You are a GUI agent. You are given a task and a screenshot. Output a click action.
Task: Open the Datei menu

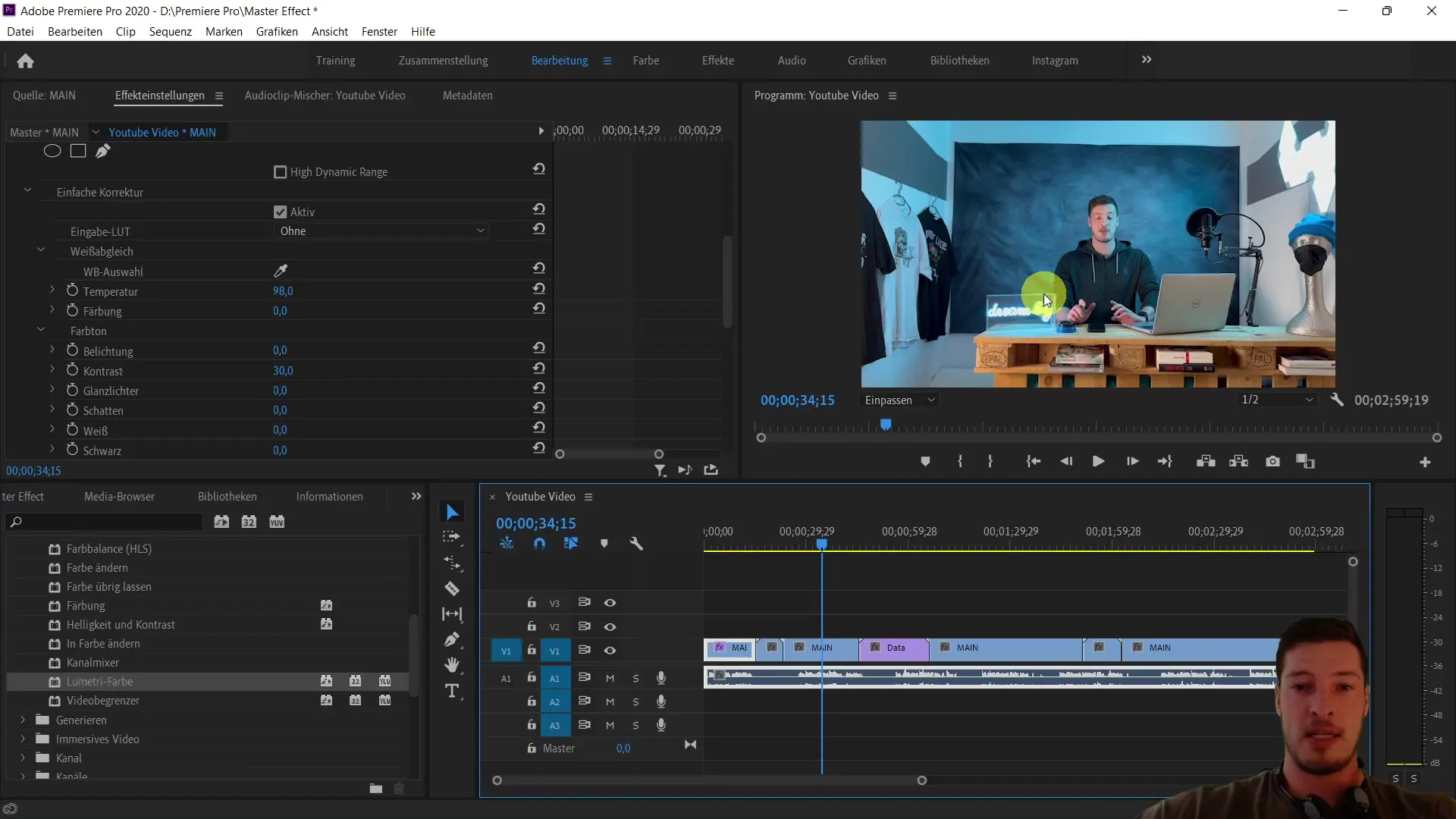click(20, 31)
